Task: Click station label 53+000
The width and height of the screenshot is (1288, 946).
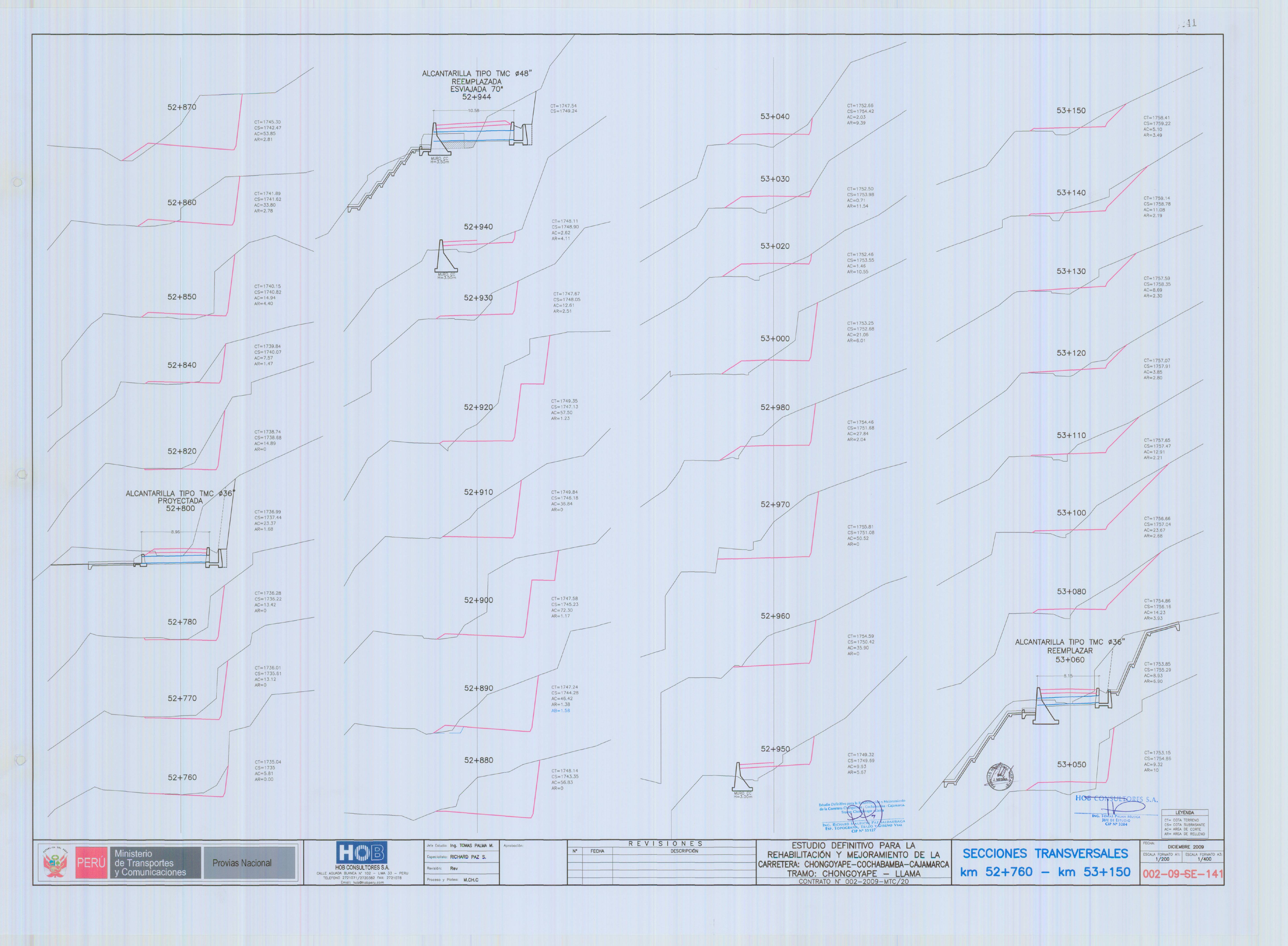Action: (x=775, y=338)
